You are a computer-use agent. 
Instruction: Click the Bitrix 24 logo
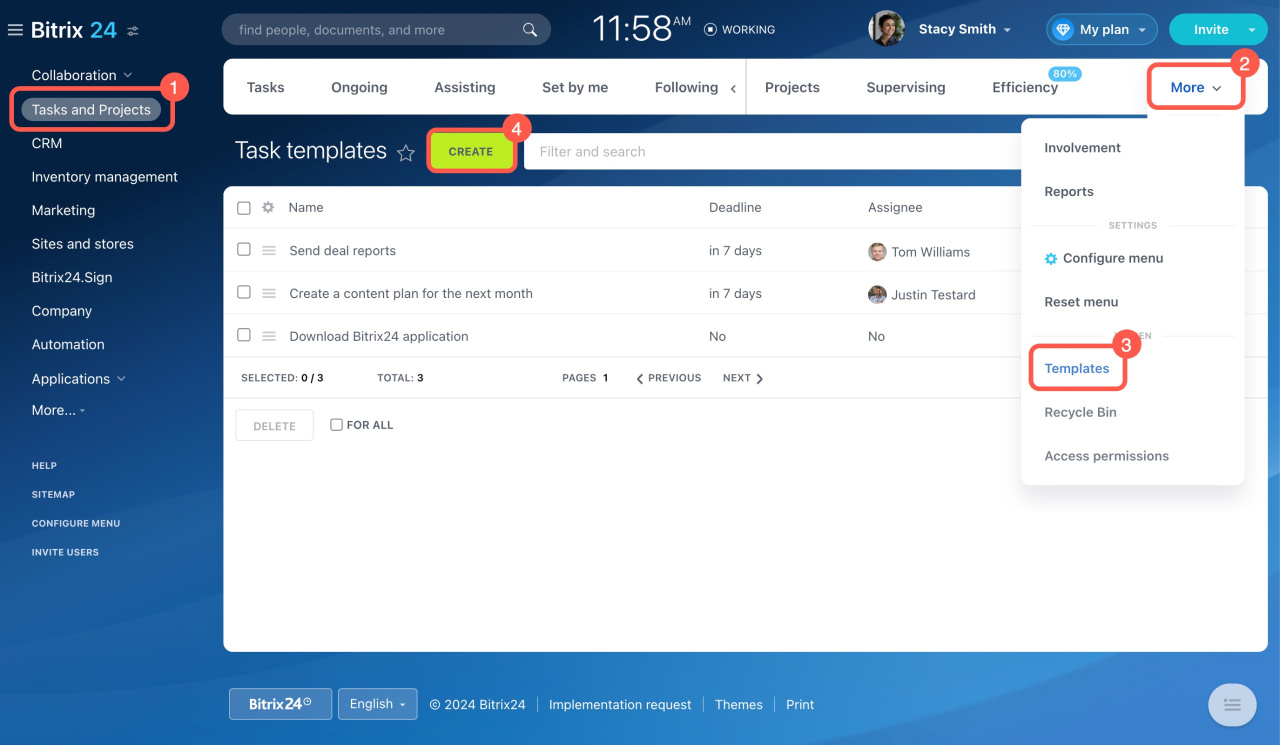(74, 30)
